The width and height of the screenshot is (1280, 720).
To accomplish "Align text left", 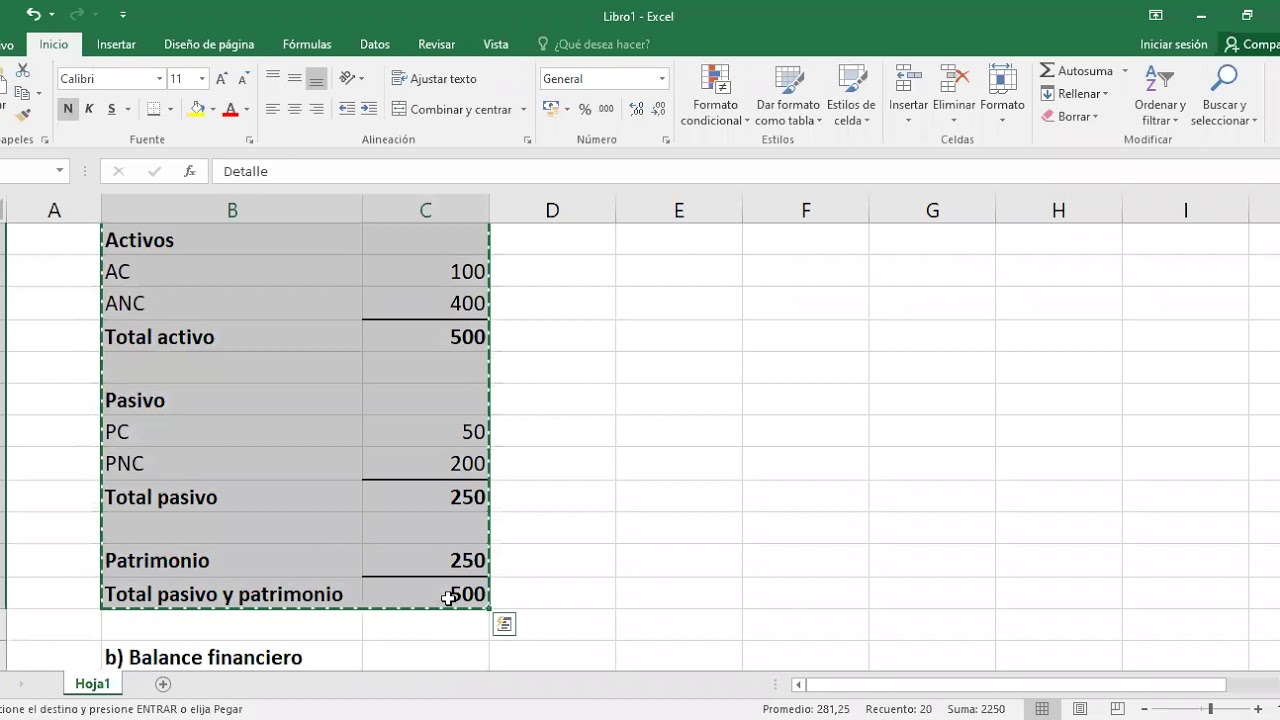I will [273, 109].
